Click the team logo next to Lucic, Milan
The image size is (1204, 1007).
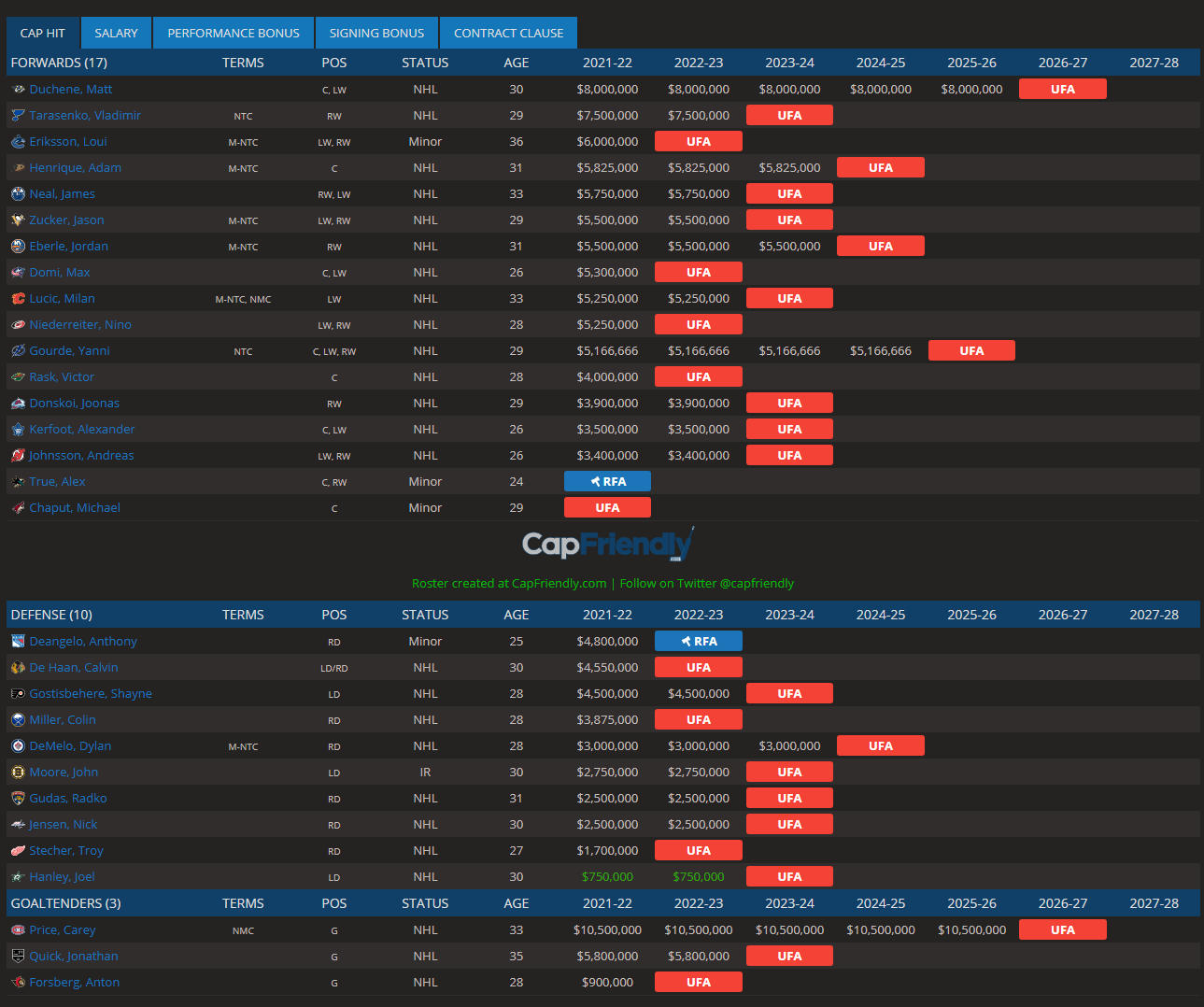[18, 299]
